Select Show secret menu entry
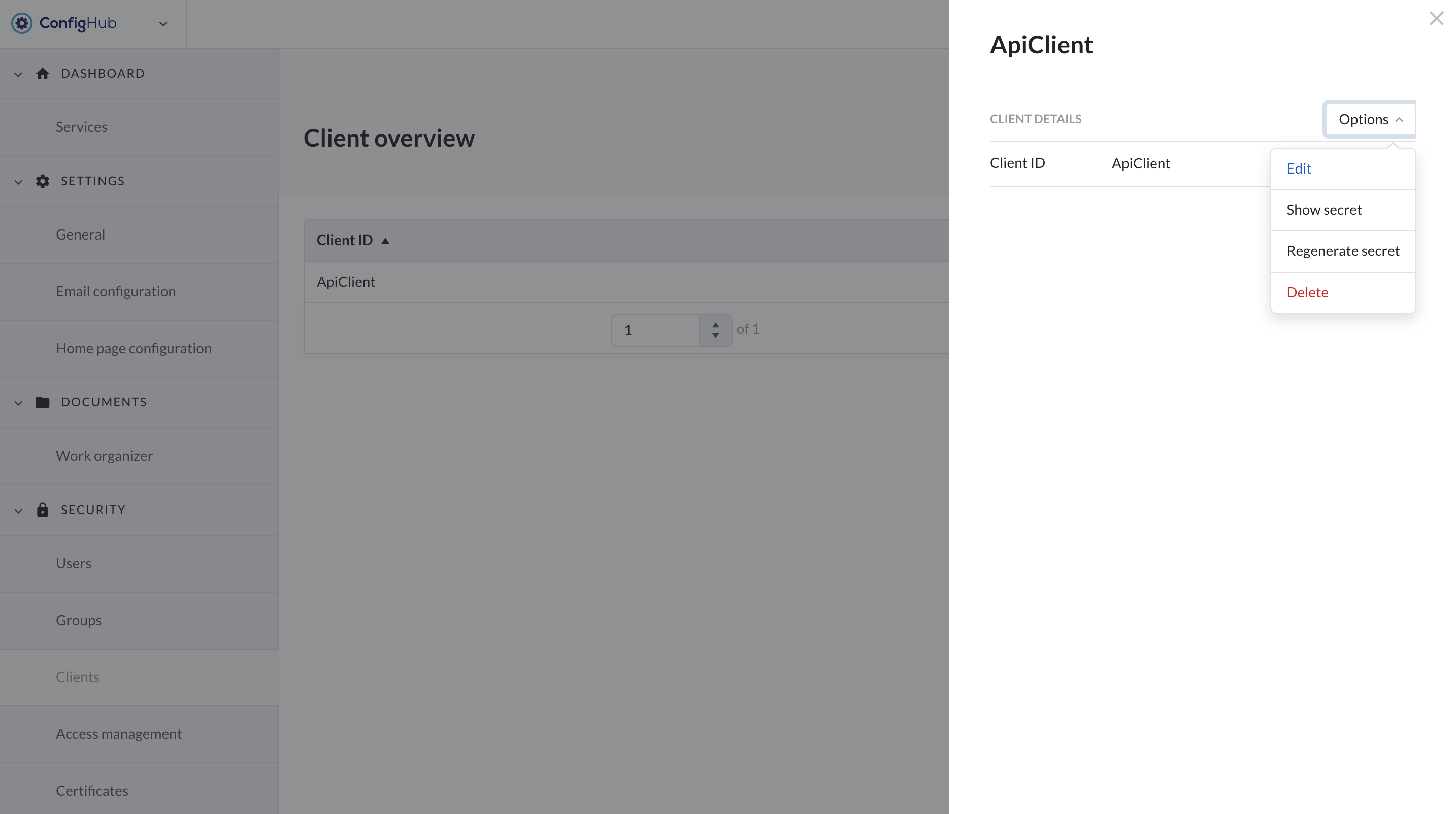The image size is (1456, 814). (x=1323, y=210)
